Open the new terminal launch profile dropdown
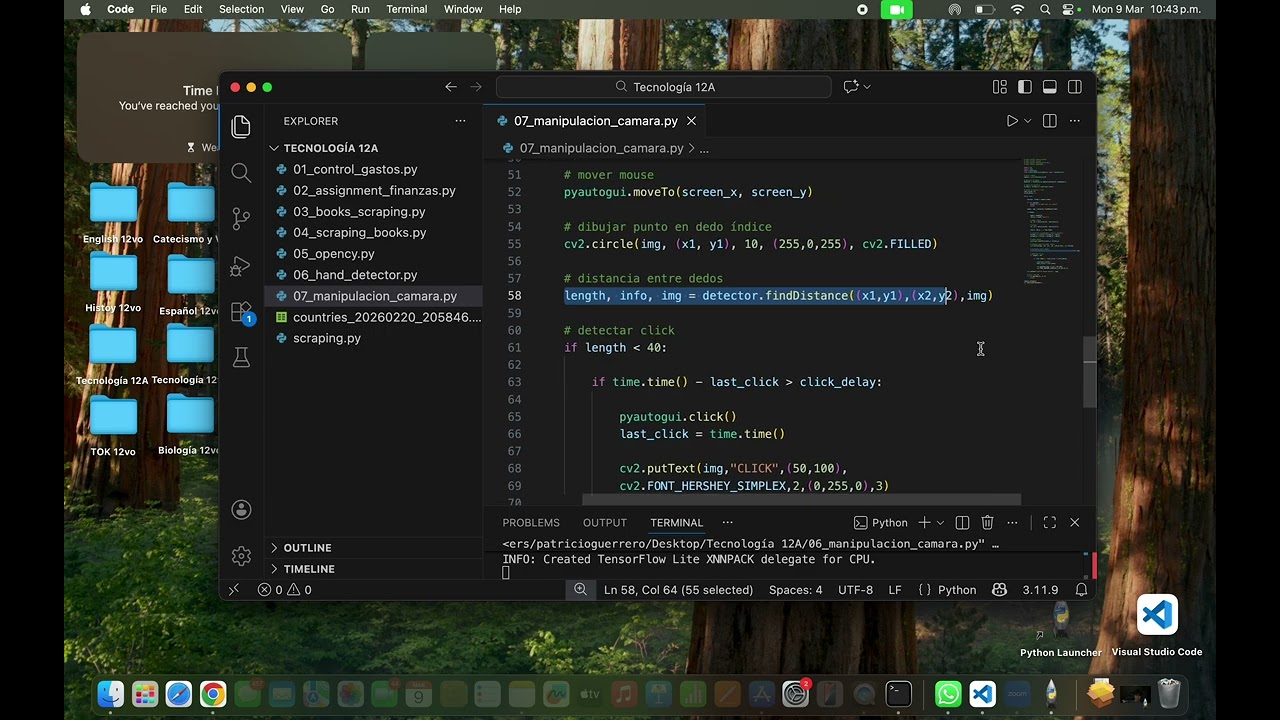Screen dimensions: 1280x720 941,523
